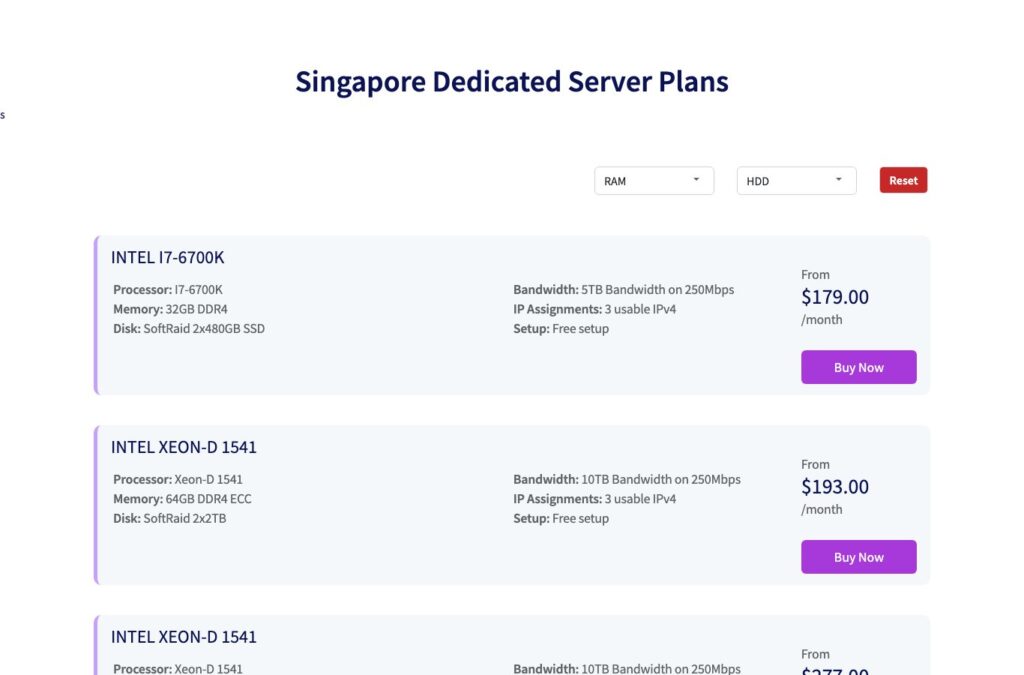Click the Singapore Dedicated Server Plans heading
The image size is (1024, 675).
[x=512, y=82]
